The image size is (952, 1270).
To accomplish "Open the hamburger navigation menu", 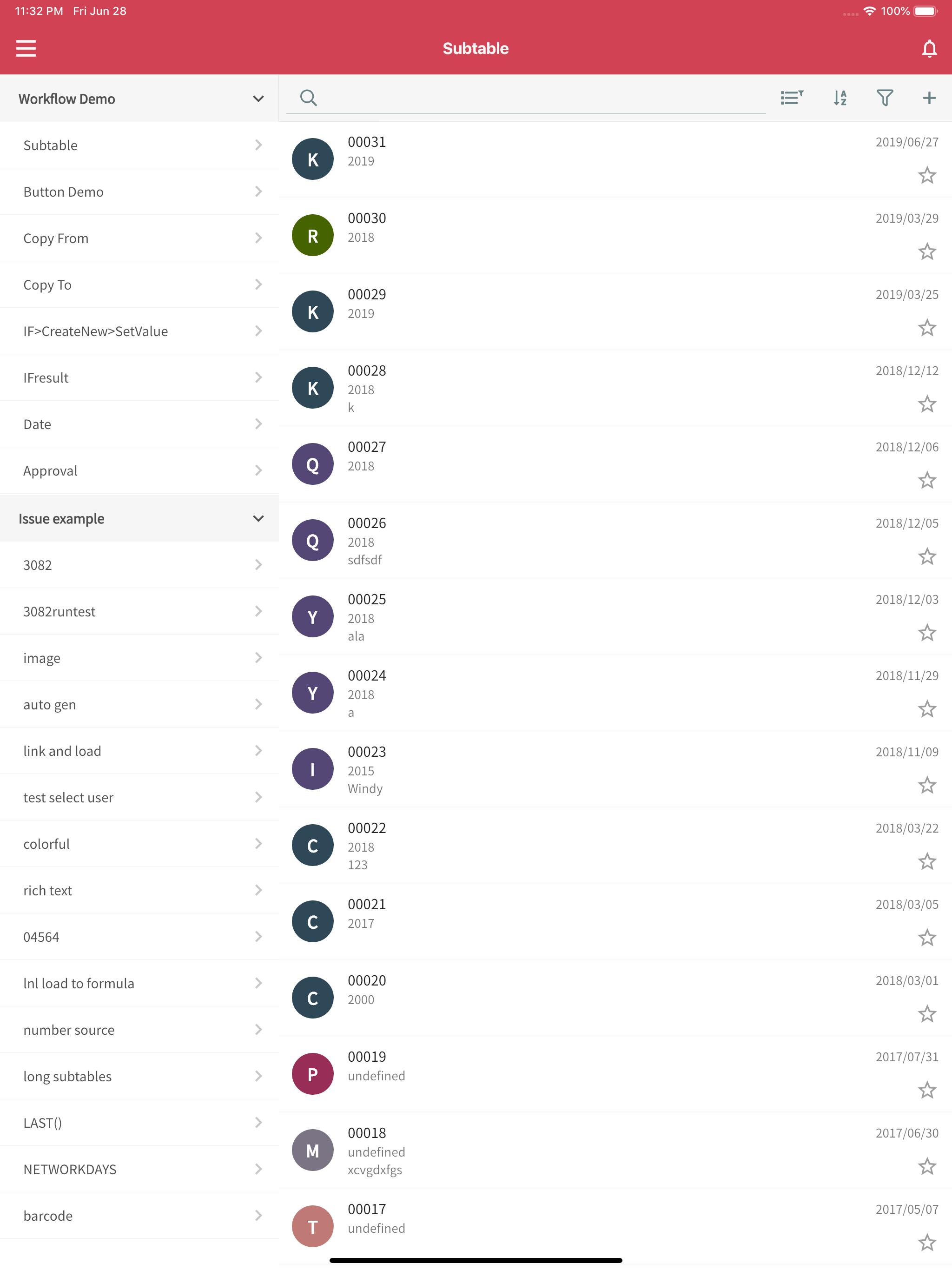I will tap(26, 48).
